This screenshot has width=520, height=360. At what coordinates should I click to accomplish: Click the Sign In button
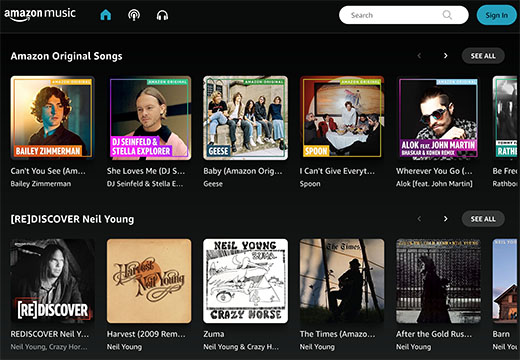tap(496, 15)
